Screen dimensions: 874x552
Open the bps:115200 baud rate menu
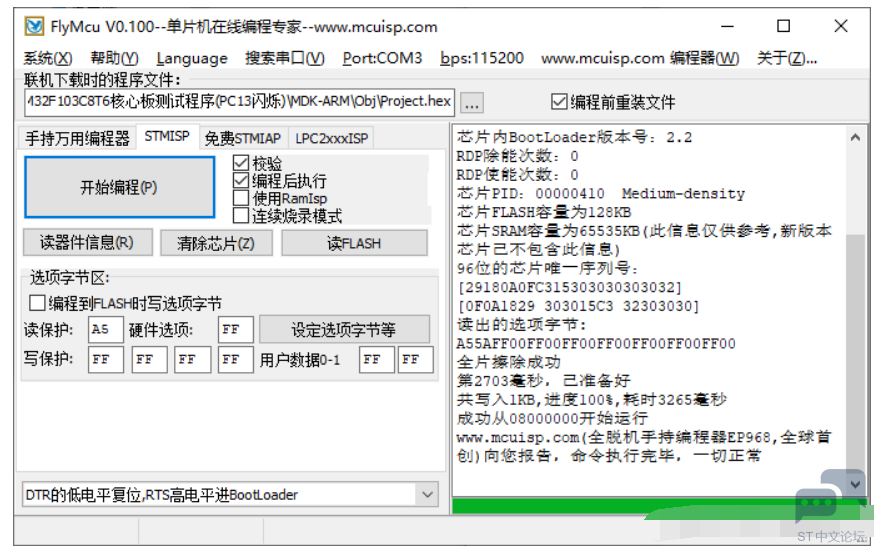pos(482,58)
